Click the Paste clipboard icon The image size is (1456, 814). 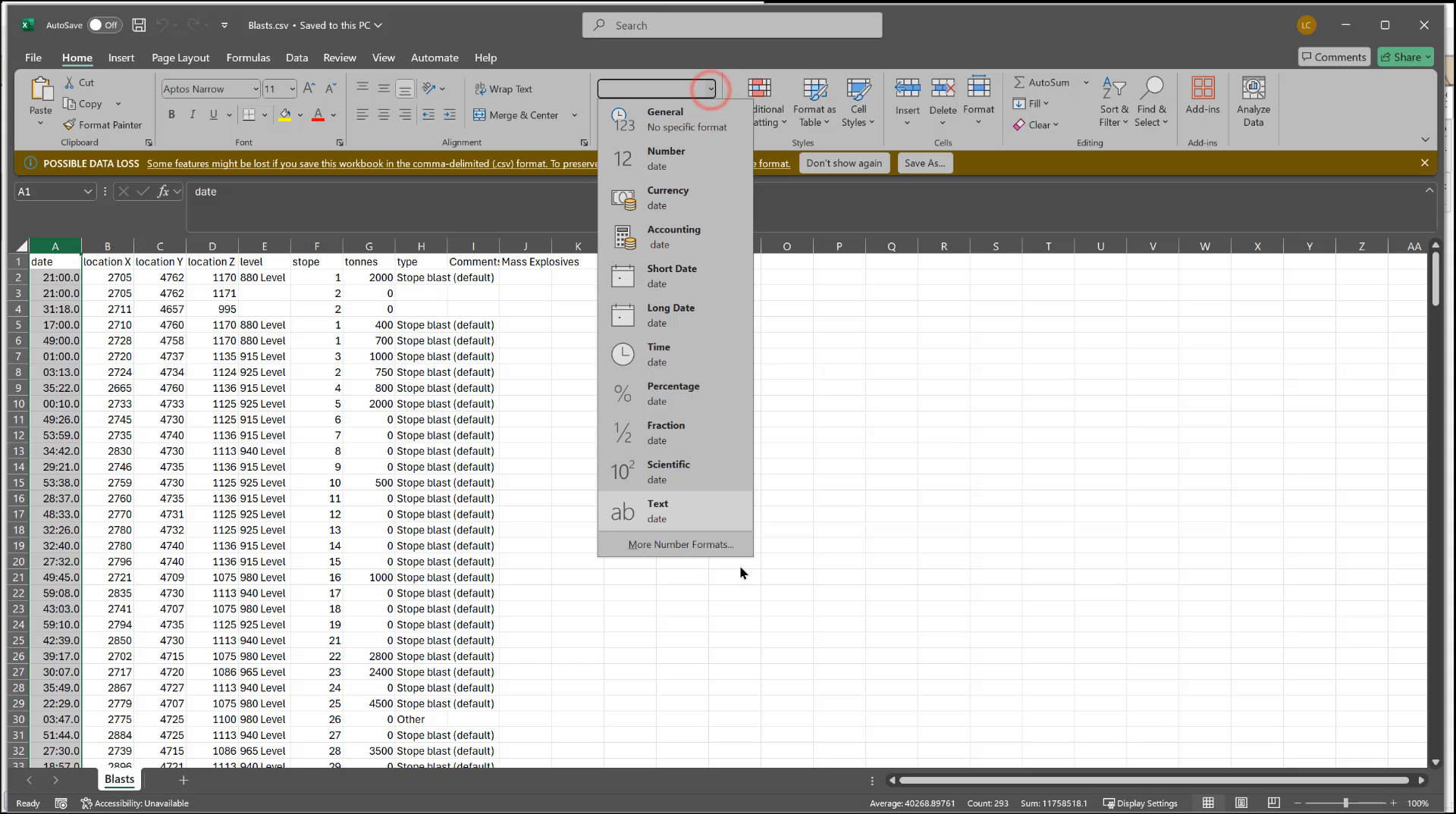point(41,89)
